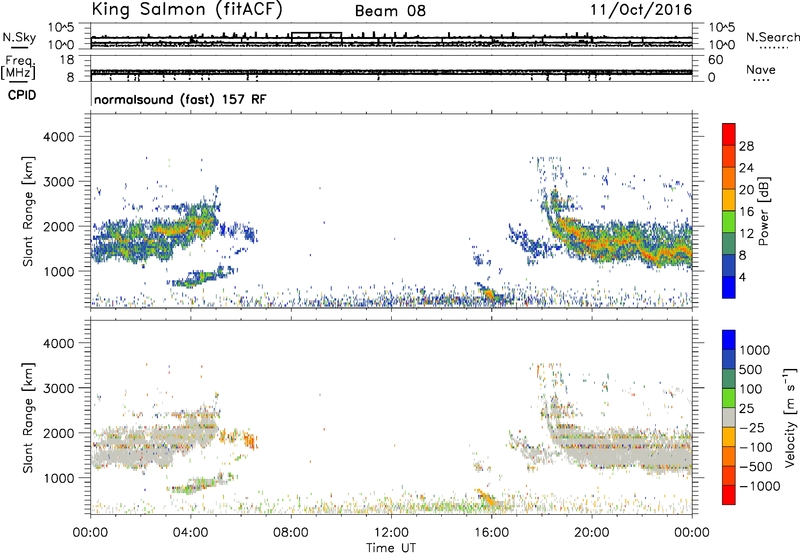Click the "3000" range tick in power panel
Viewport: 800px width, 554px height.
58,182
